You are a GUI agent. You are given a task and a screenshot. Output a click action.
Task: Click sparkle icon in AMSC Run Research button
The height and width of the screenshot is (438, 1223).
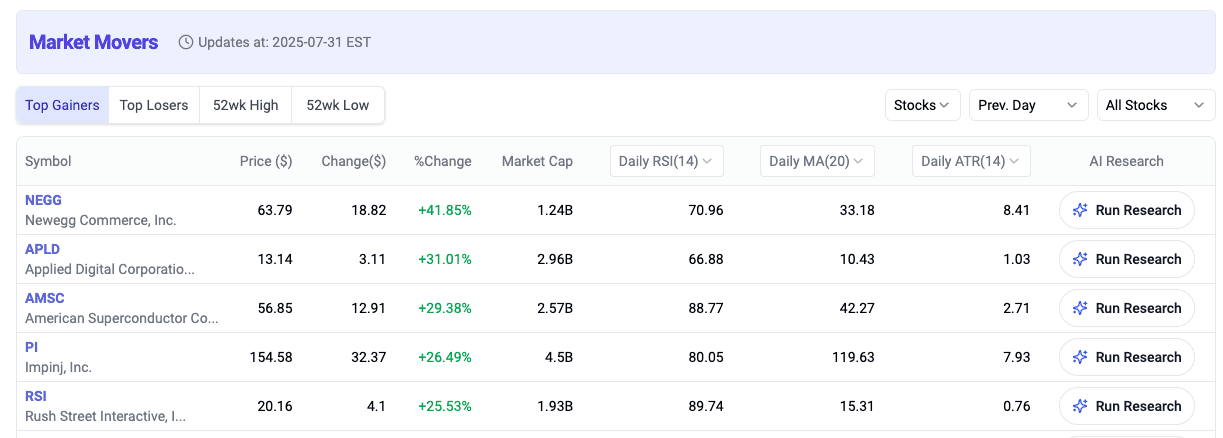tap(1080, 308)
